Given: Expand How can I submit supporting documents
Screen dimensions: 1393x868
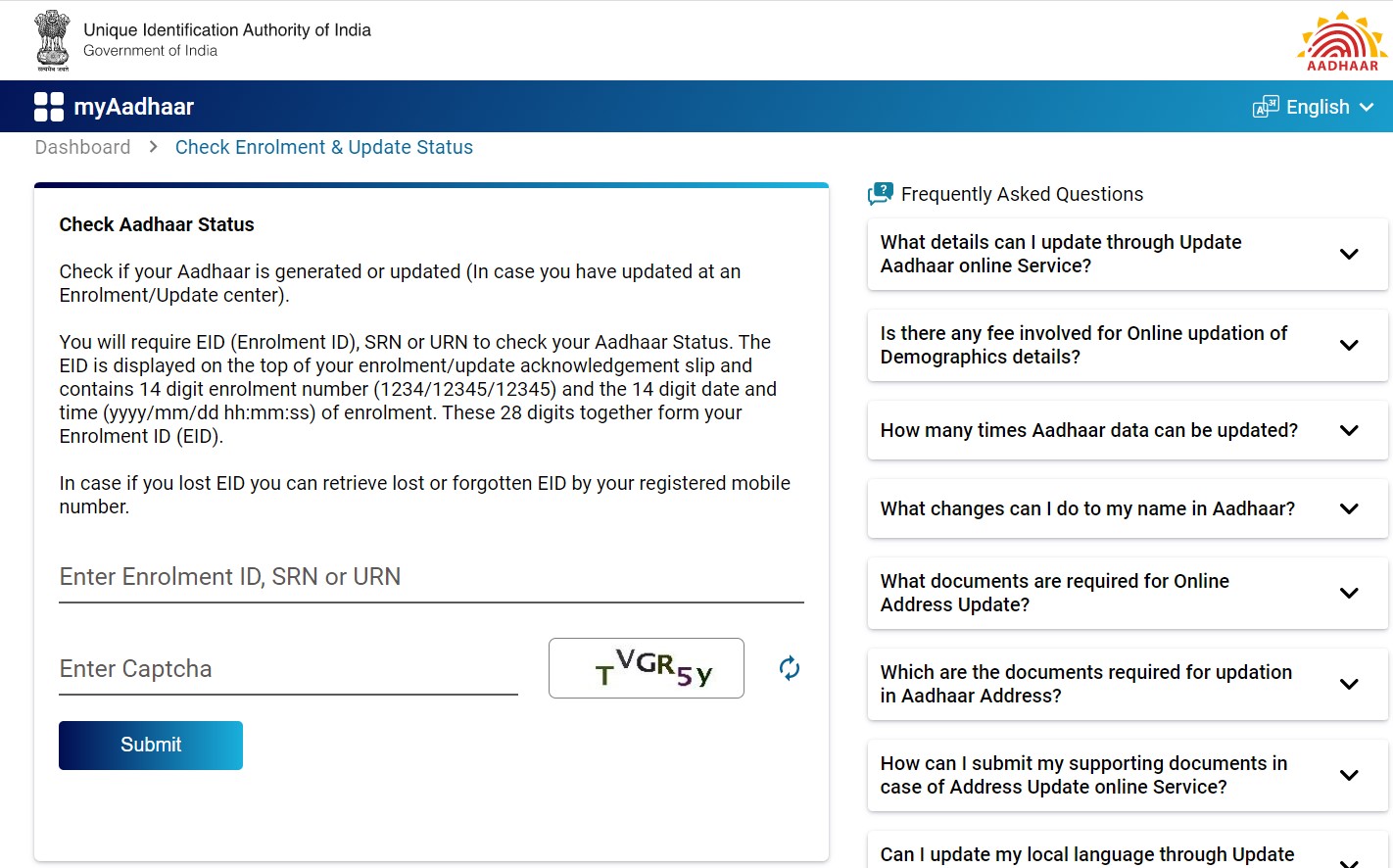Looking at the screenshot, I should pyautogui.click(x=1348, y=775).
